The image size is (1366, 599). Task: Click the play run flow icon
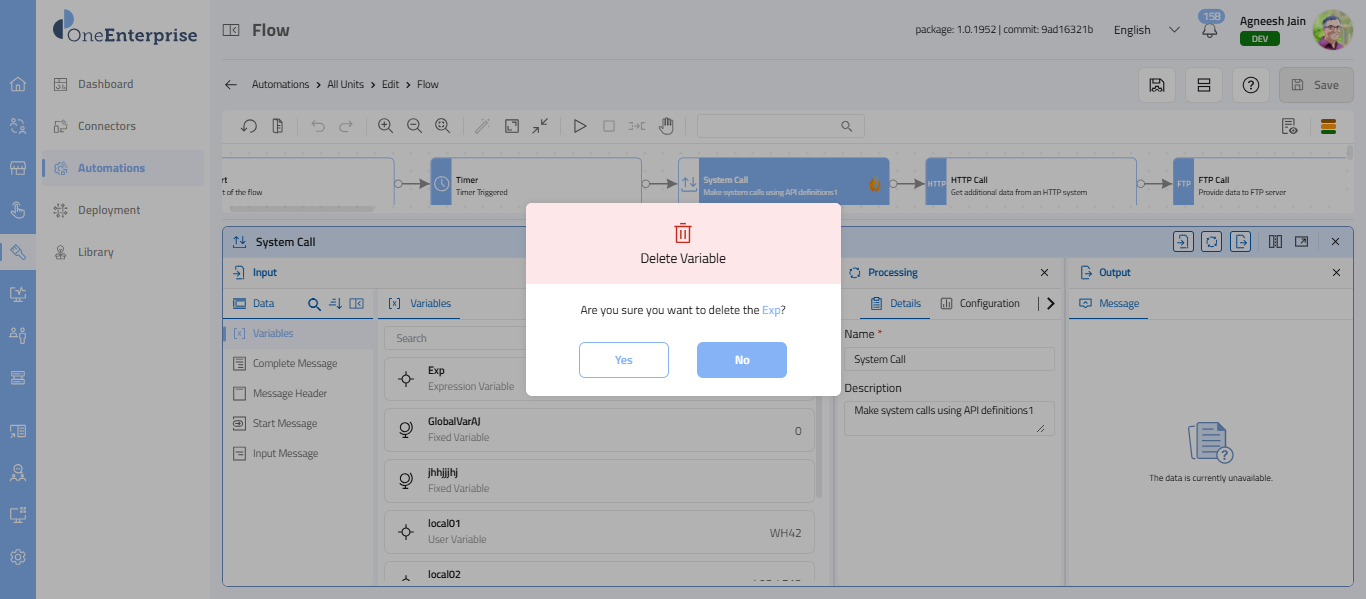579,126
